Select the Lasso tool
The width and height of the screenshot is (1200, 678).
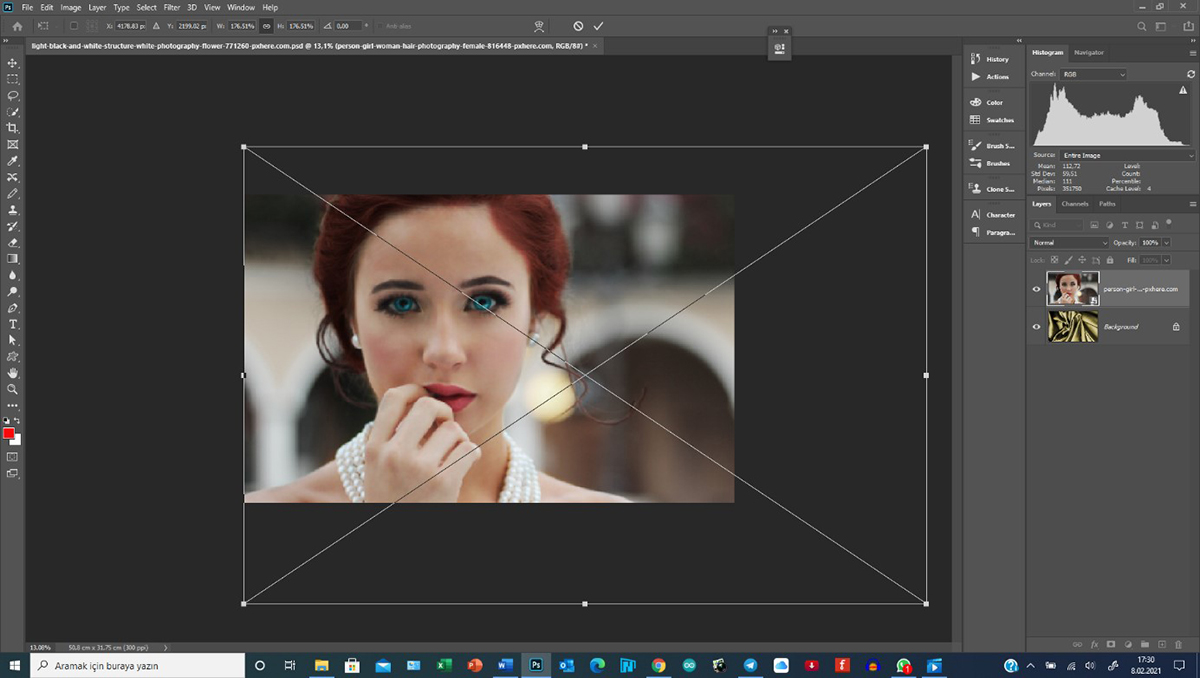pos(13,95)
